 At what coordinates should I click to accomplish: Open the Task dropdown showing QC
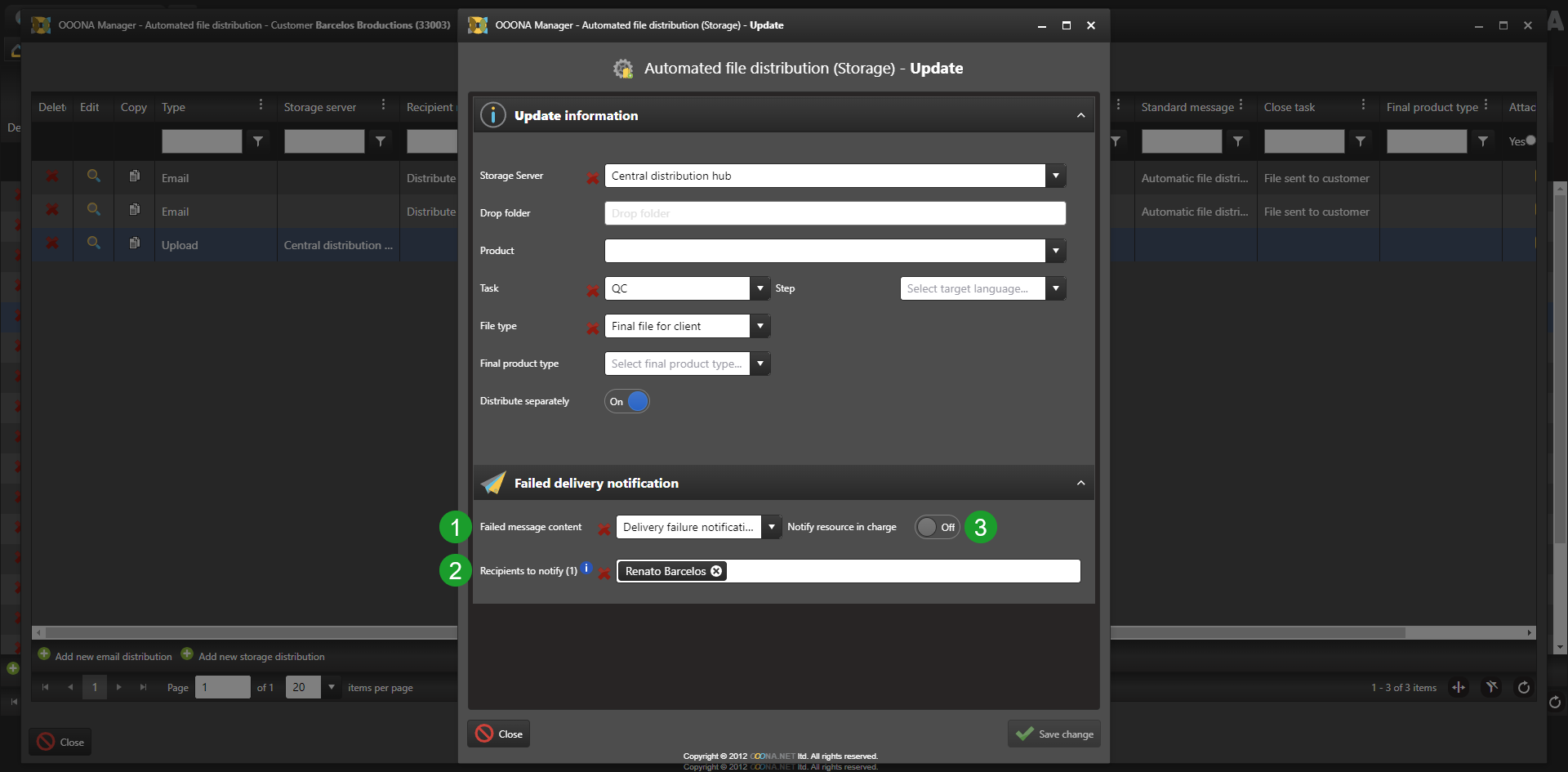[759, 288]
